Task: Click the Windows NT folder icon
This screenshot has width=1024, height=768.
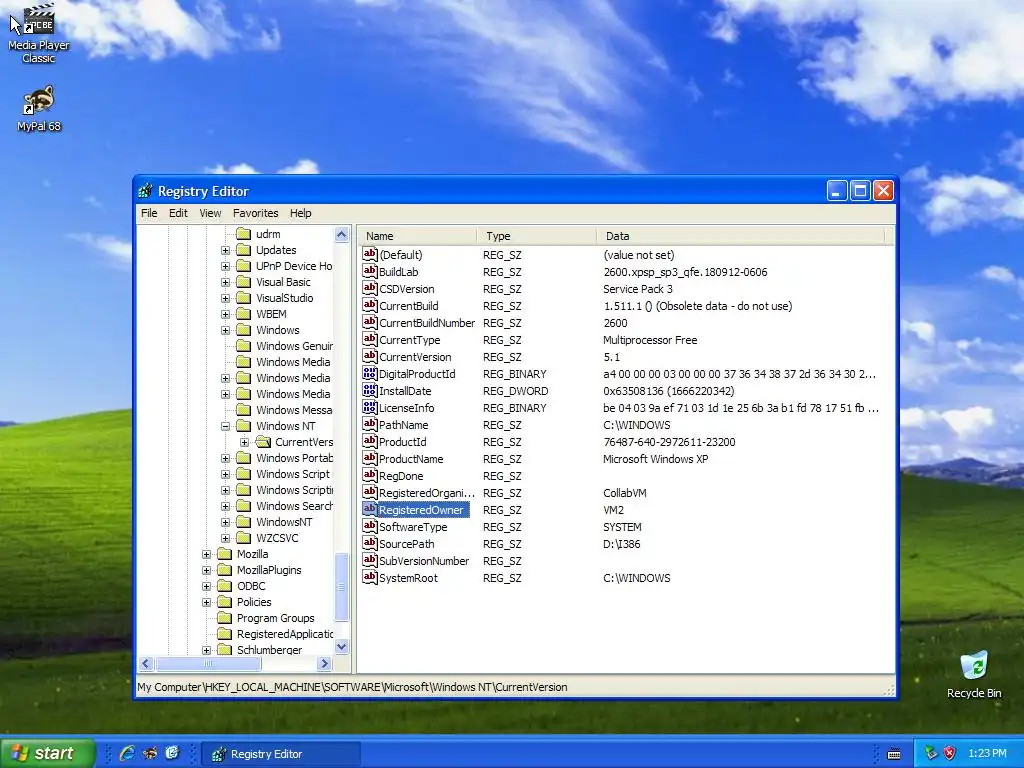Action: (x=244, y=426)
